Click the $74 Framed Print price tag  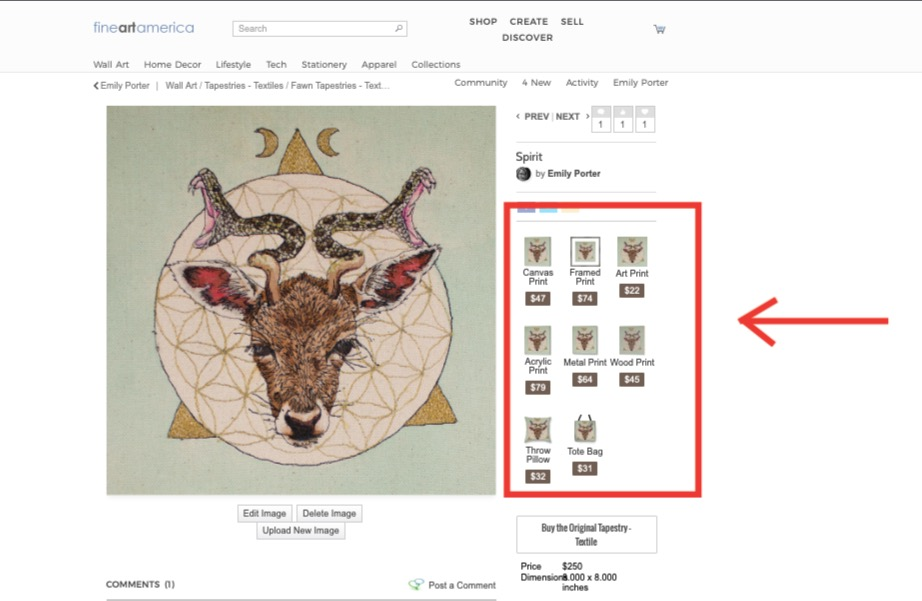(584, 298)
